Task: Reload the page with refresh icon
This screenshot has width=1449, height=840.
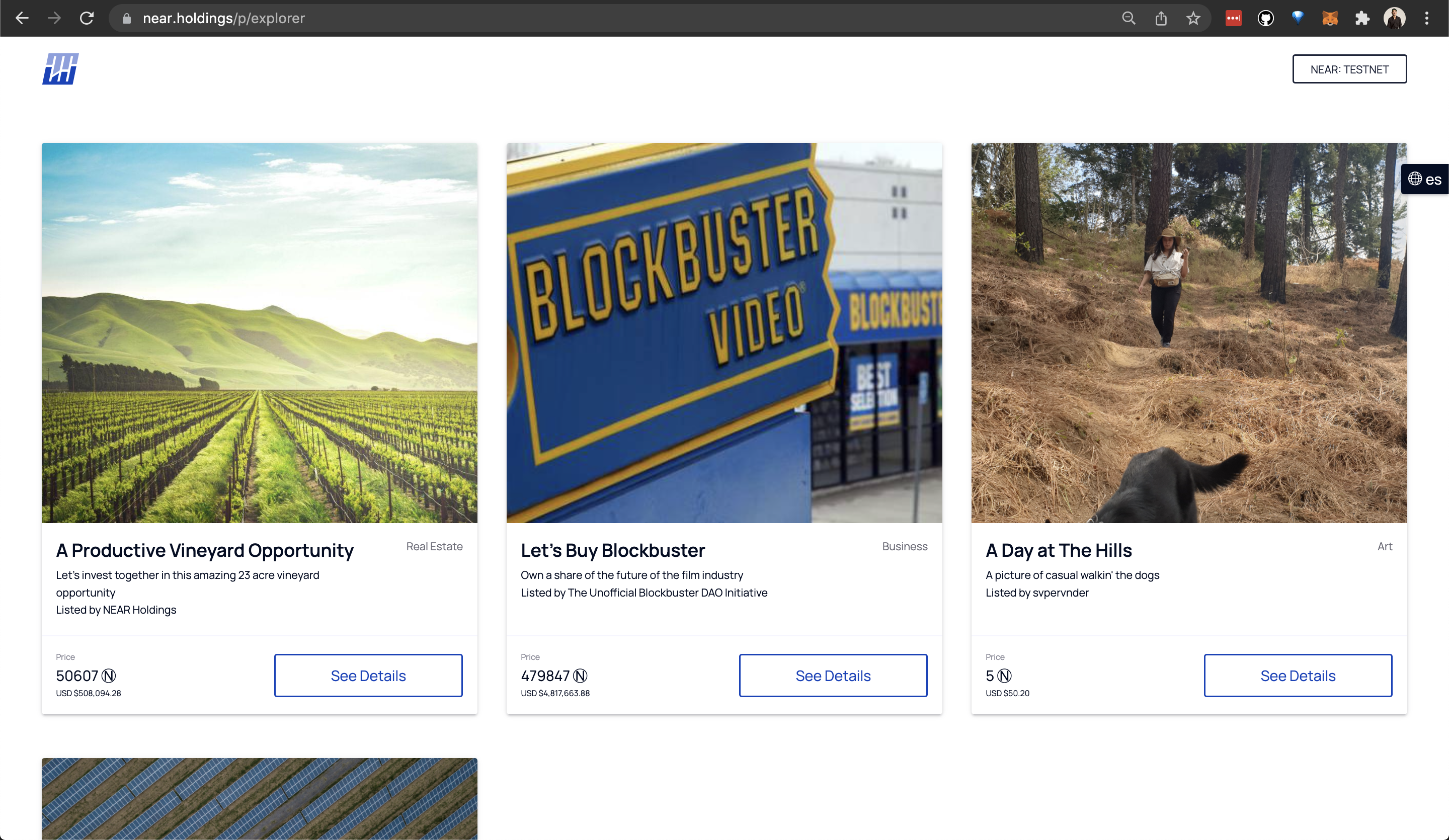Action: click(87, 19)
